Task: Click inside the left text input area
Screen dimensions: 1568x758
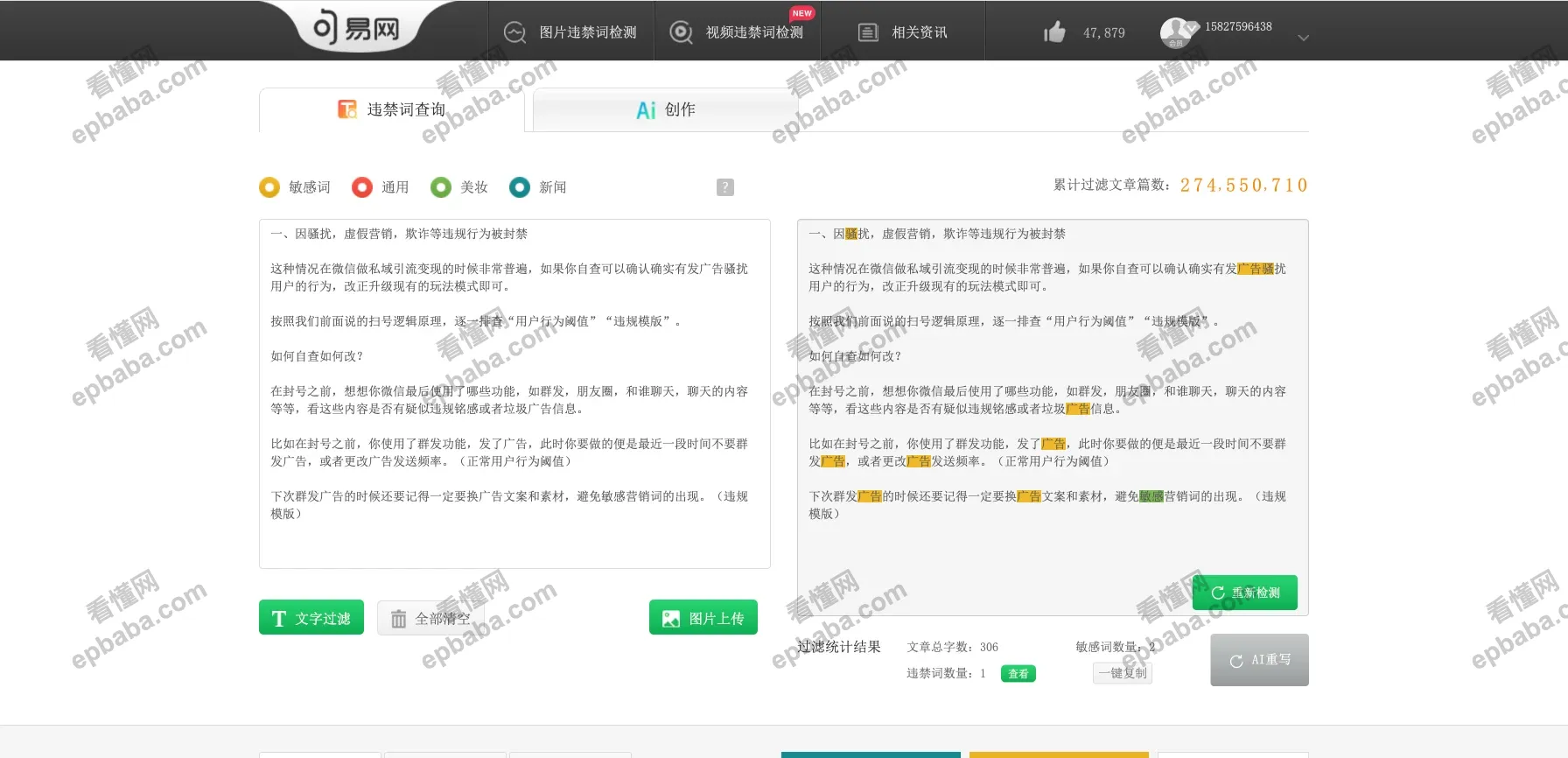Action: pos(514,394)
